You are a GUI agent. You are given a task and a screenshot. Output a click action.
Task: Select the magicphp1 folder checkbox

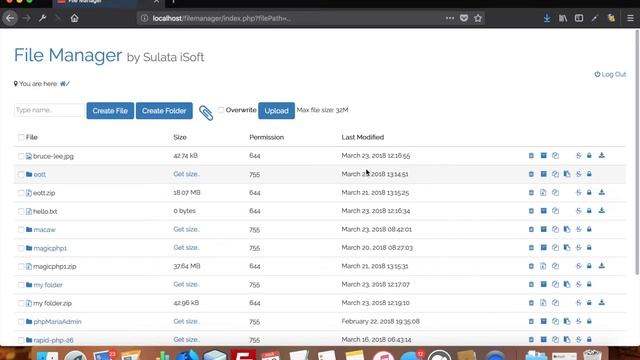(21, 248)
